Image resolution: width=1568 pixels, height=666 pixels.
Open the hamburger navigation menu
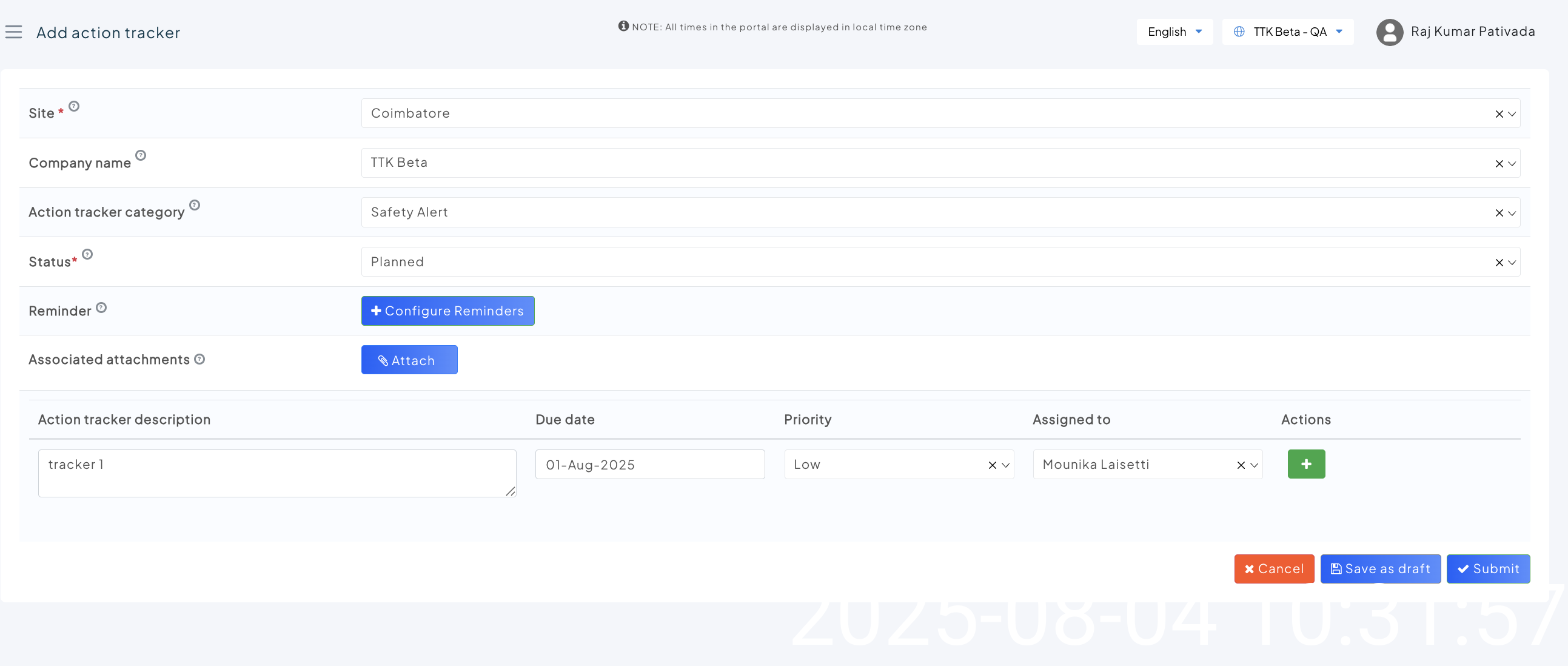13,32
